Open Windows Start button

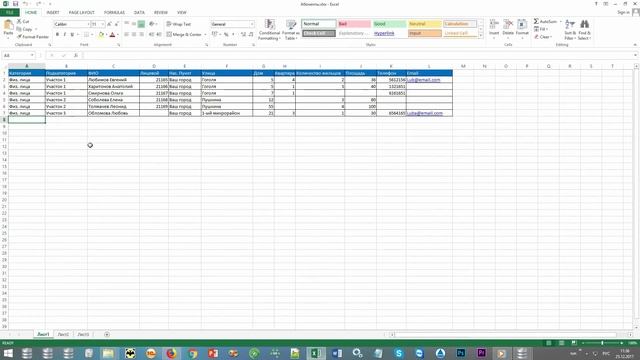(7, 353)
